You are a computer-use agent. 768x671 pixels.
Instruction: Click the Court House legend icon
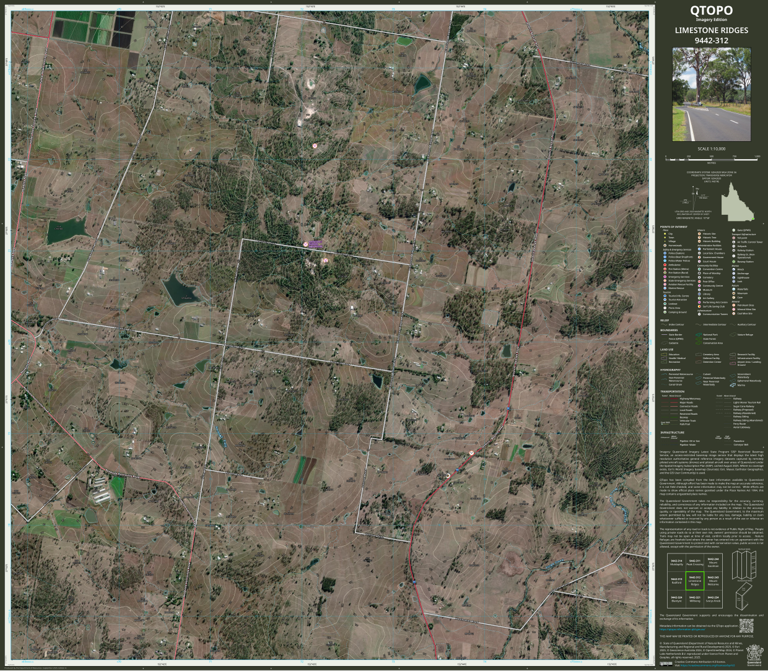click(699, 262)
